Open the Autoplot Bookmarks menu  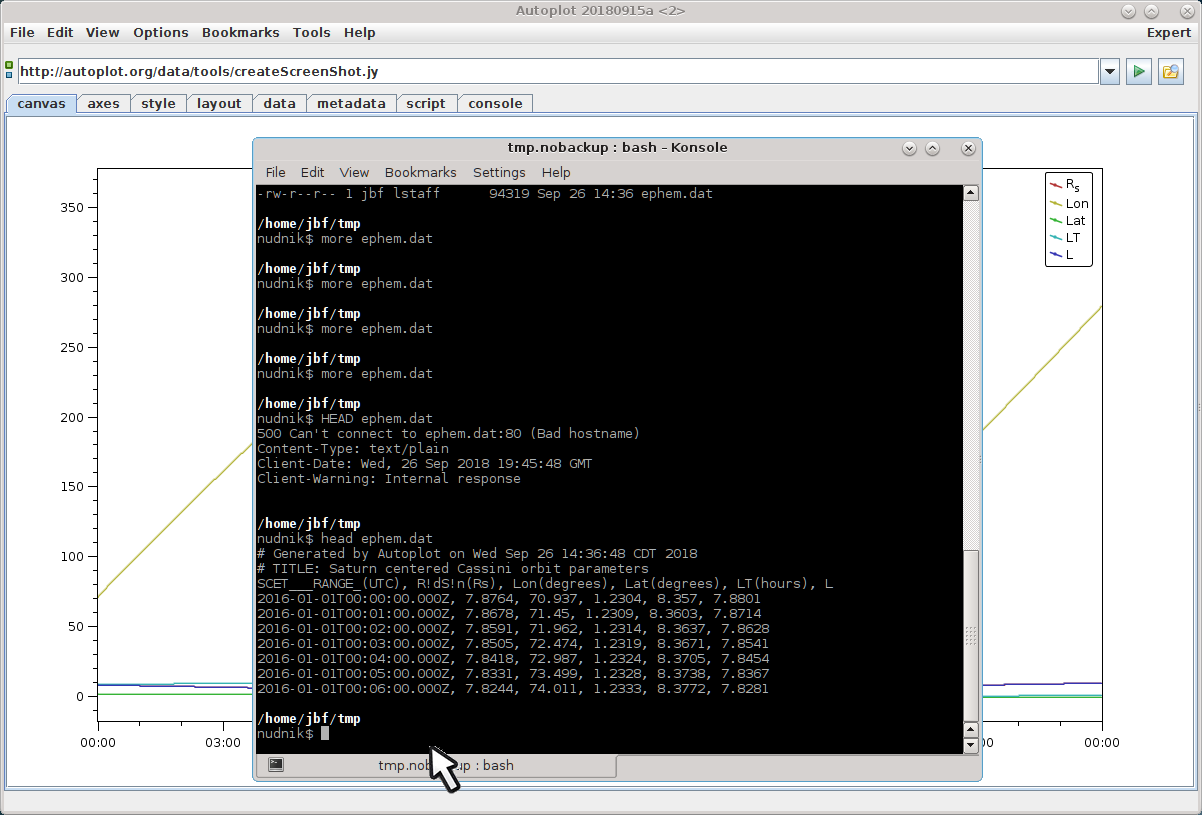click(240, 32)
